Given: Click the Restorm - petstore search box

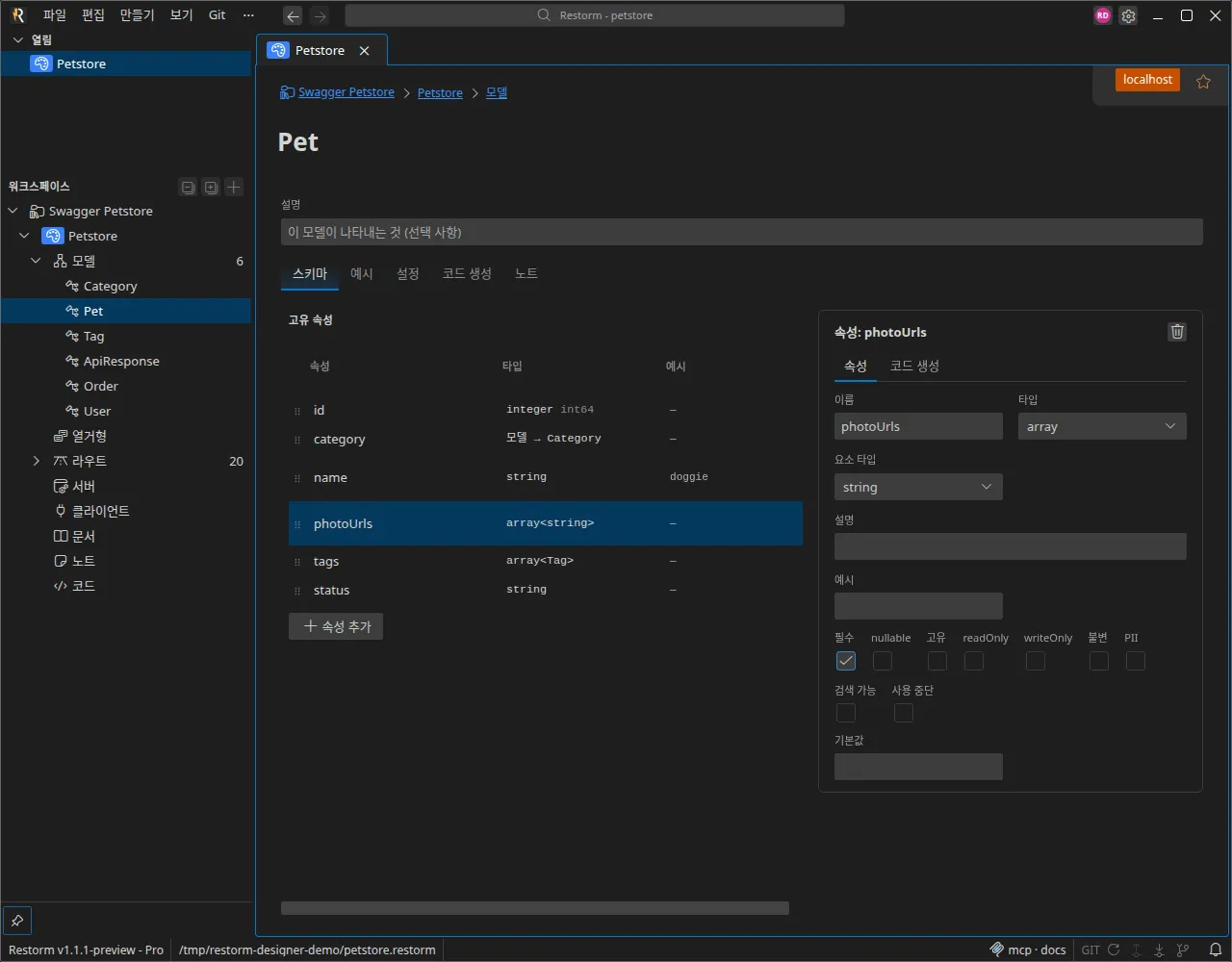Looking at the screenshot, I should [x=595, y=15].
